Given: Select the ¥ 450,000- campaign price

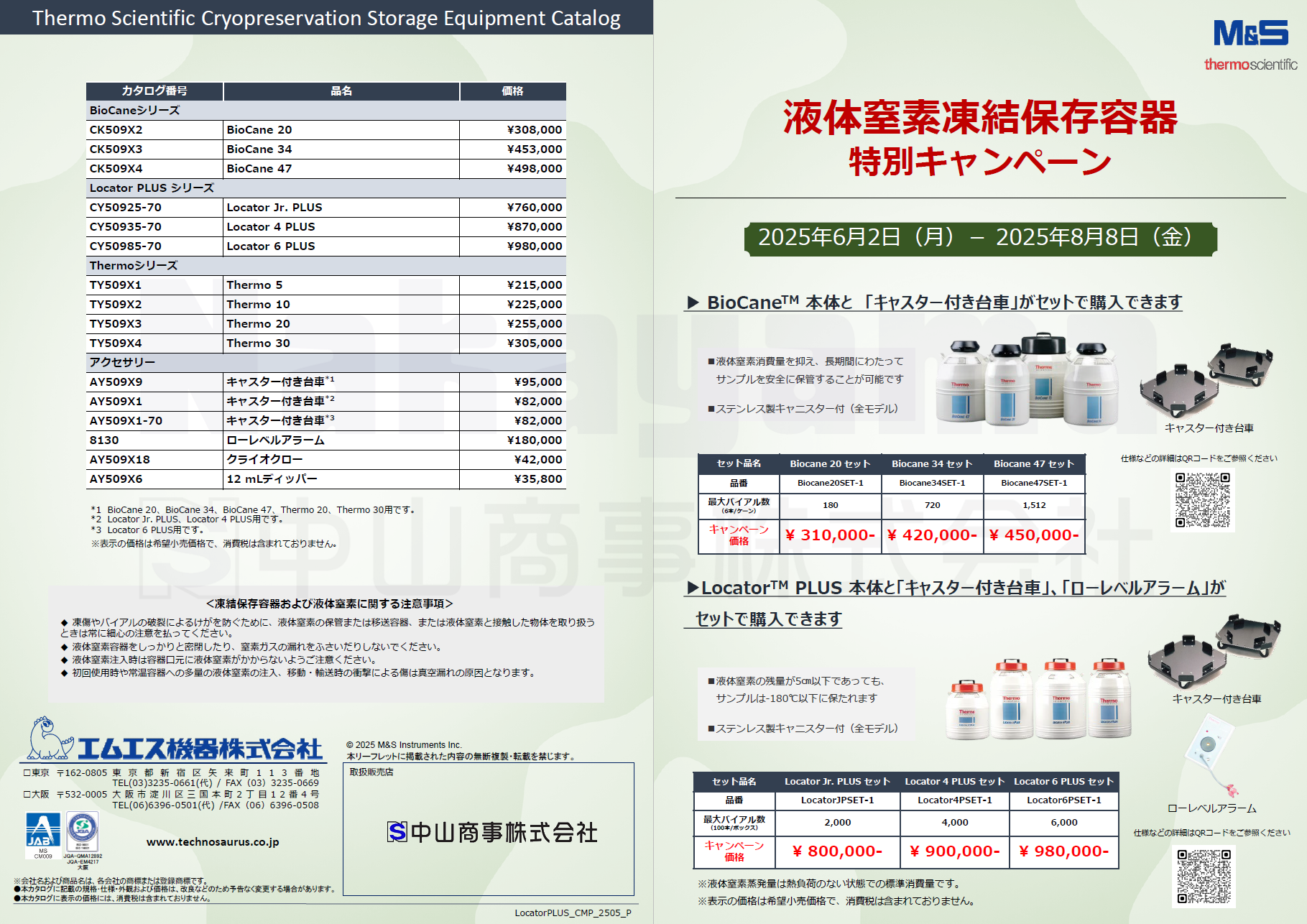Looking at the screenshot, I should 1035,535.
